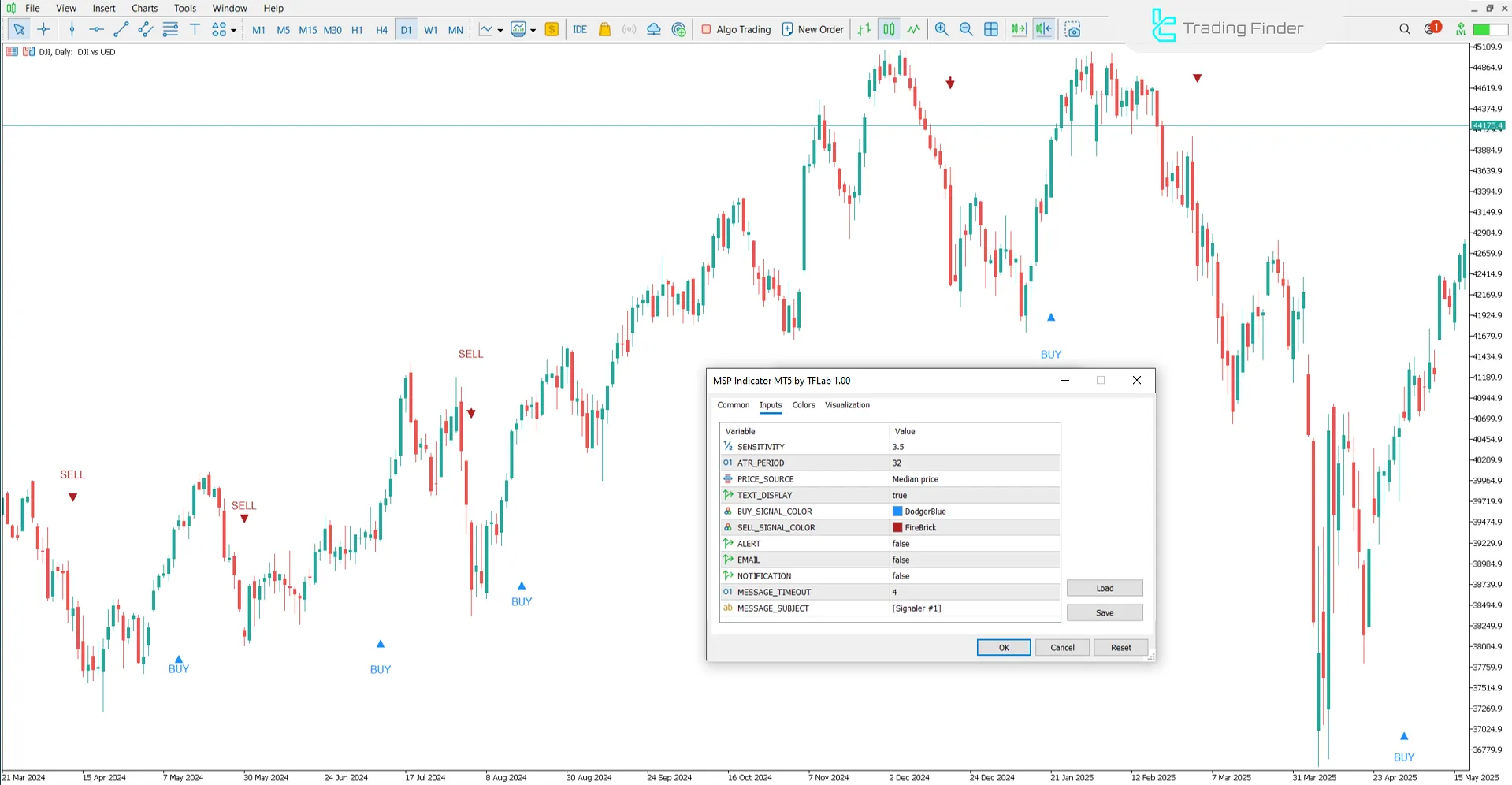Open the line studies dropdown
This screenshot has width=1512, height=785.
tap(500, 30)
